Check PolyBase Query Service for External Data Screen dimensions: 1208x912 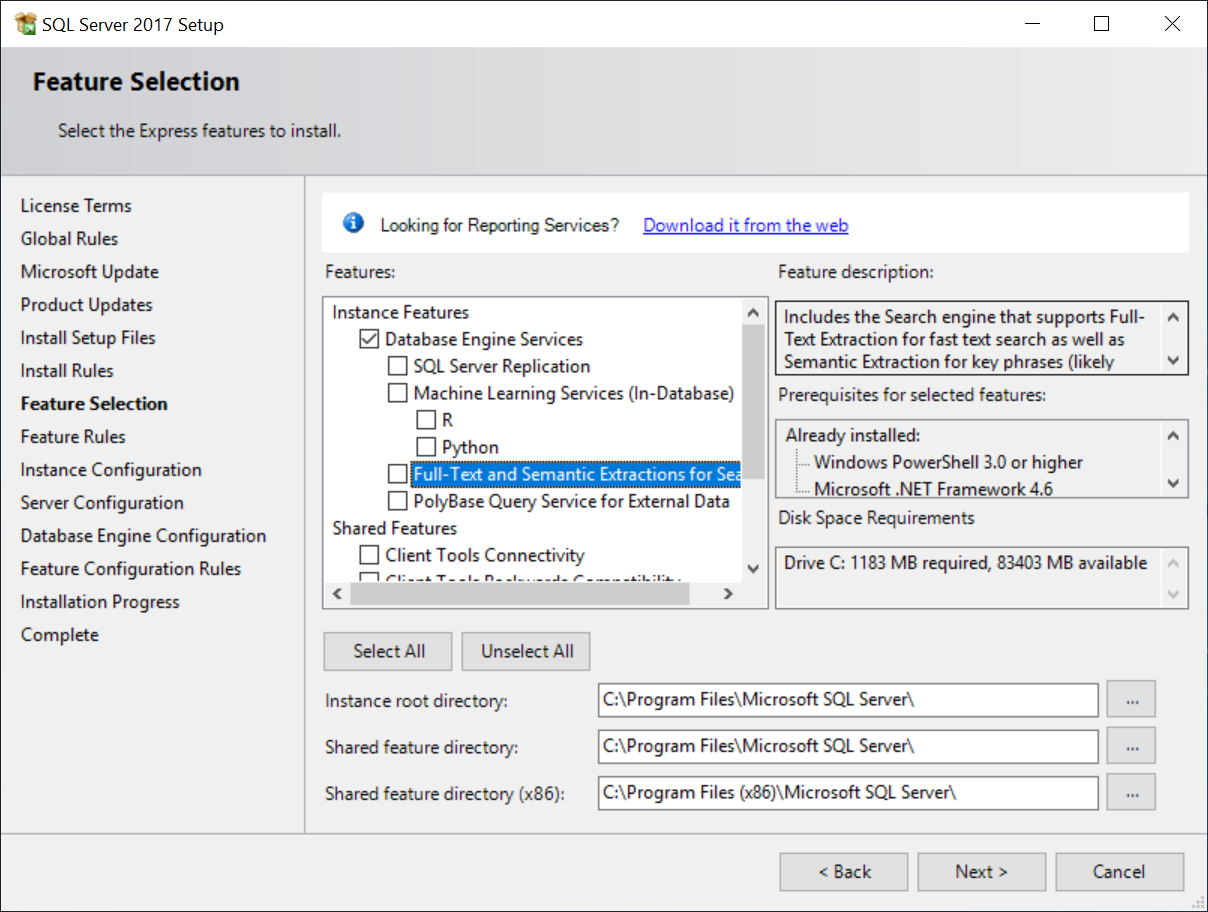coord(397,501)
